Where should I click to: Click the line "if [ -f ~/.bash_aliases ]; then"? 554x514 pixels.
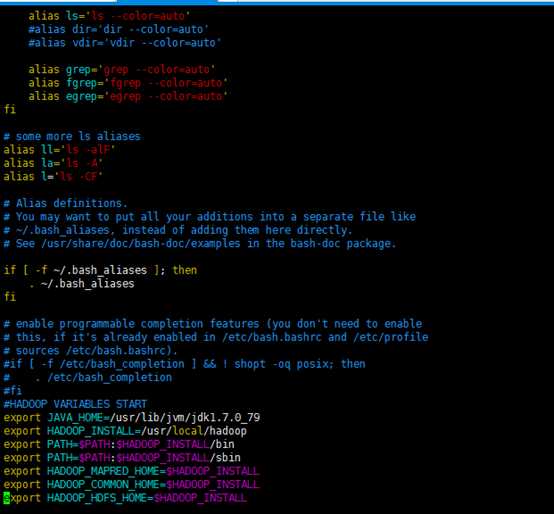tap(100, 270)
